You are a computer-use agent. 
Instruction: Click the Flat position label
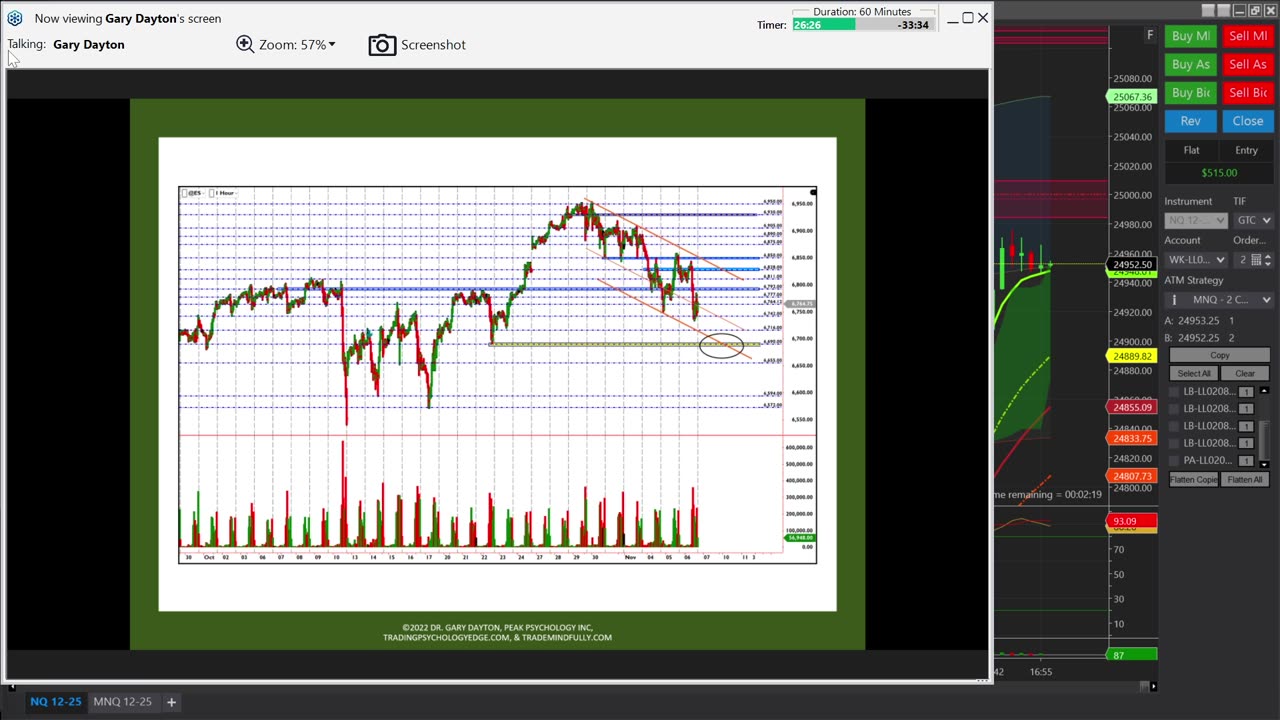point(1191,150)
